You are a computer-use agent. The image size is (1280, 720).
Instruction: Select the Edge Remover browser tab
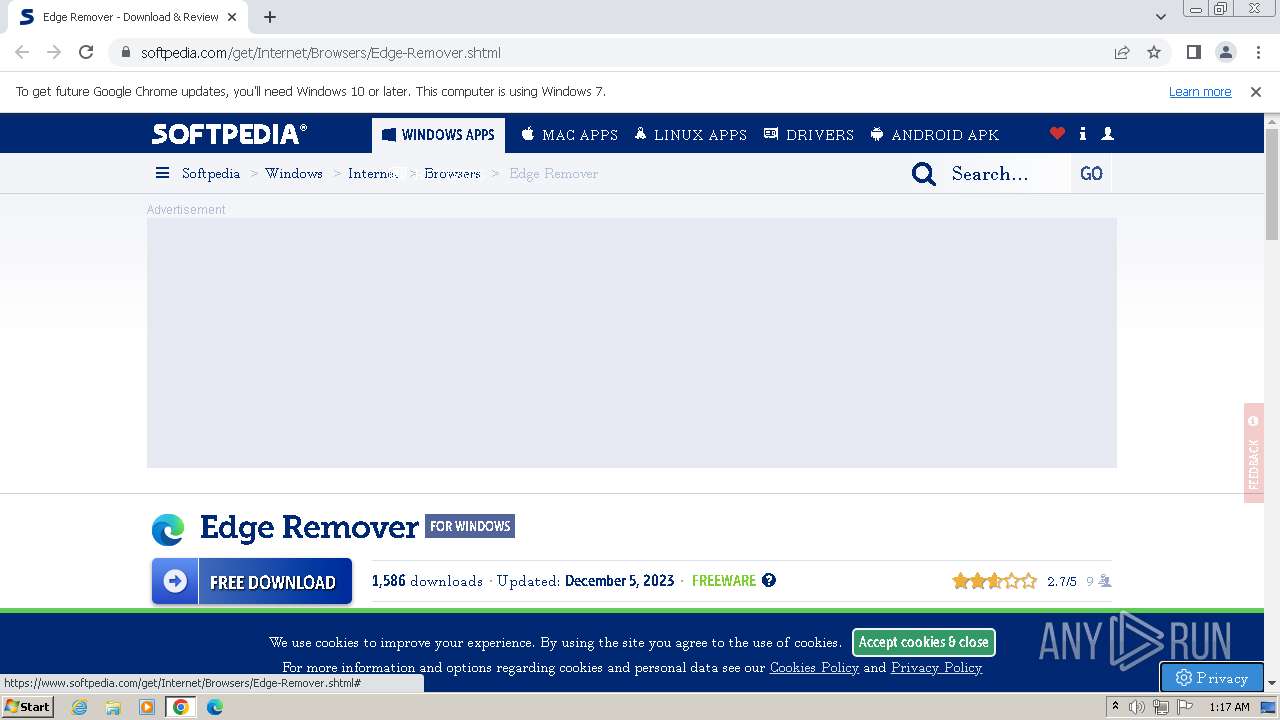click(130, 17)
